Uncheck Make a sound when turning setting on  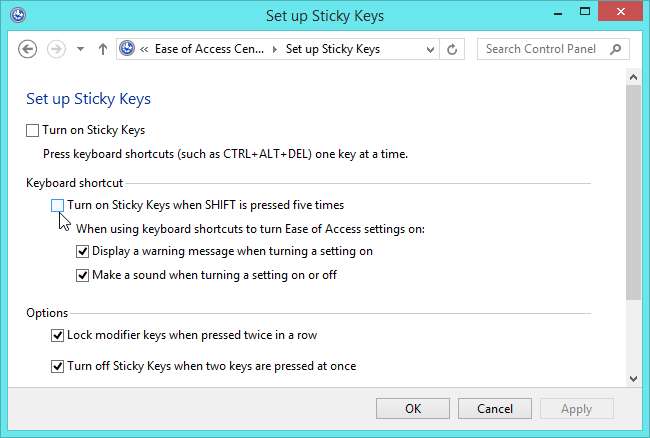[82, 276]
